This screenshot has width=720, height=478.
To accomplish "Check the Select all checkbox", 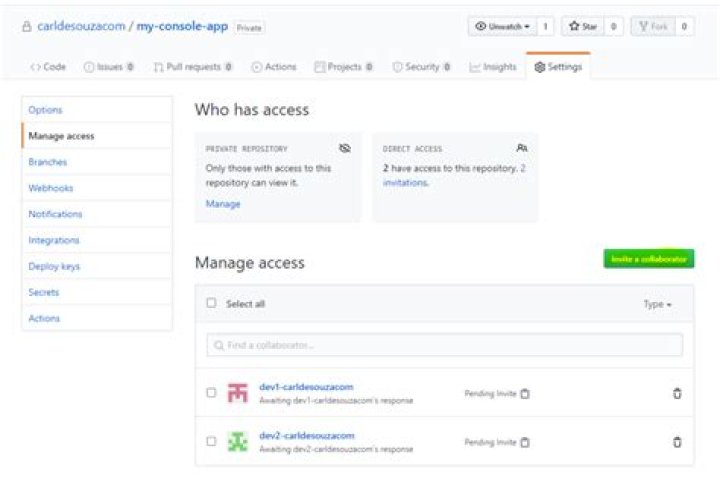I will coord(211,303).
